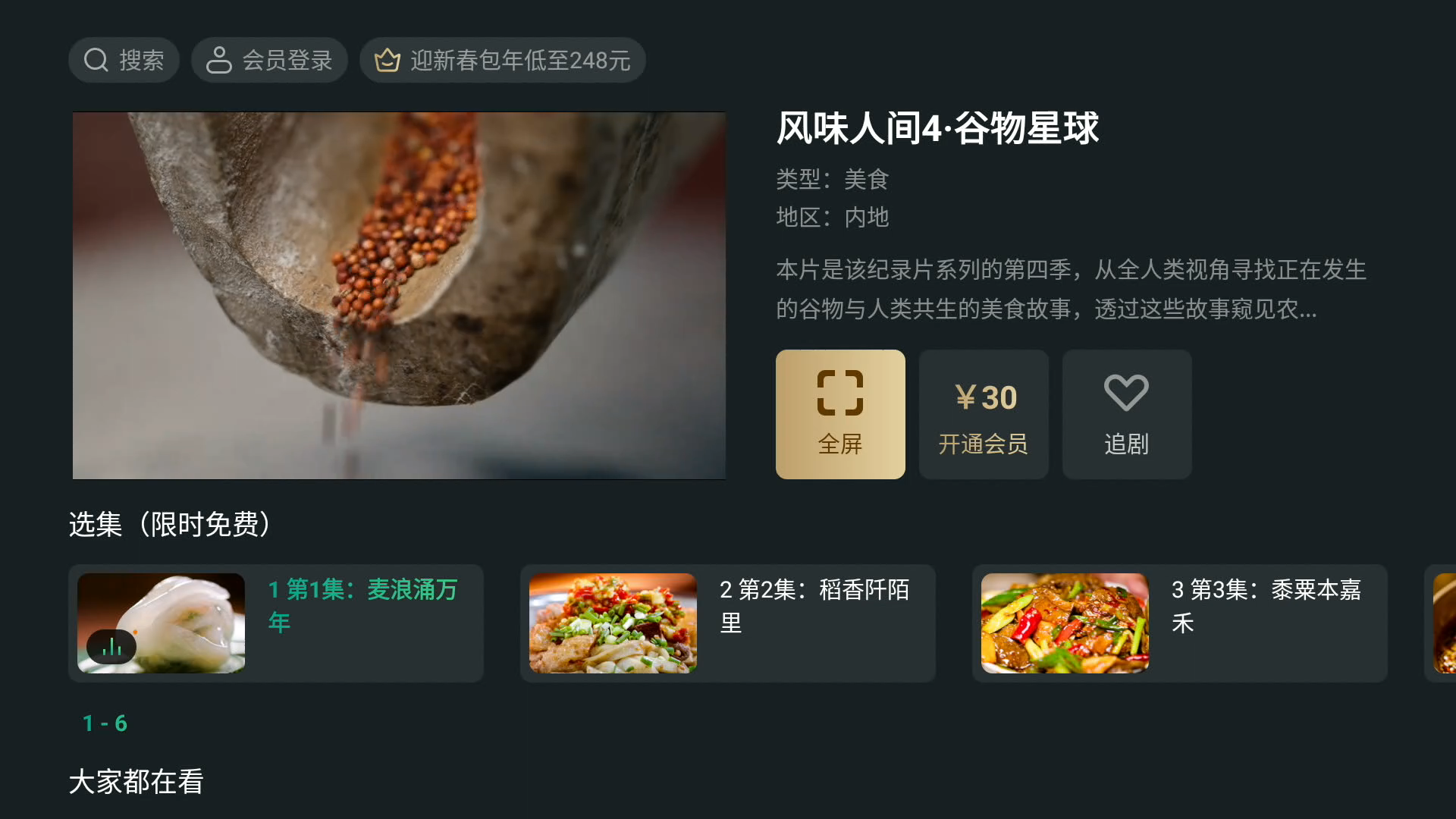Click the fullscreen brackets icon
Screen dimensions: 1456x819
[840, 393]
